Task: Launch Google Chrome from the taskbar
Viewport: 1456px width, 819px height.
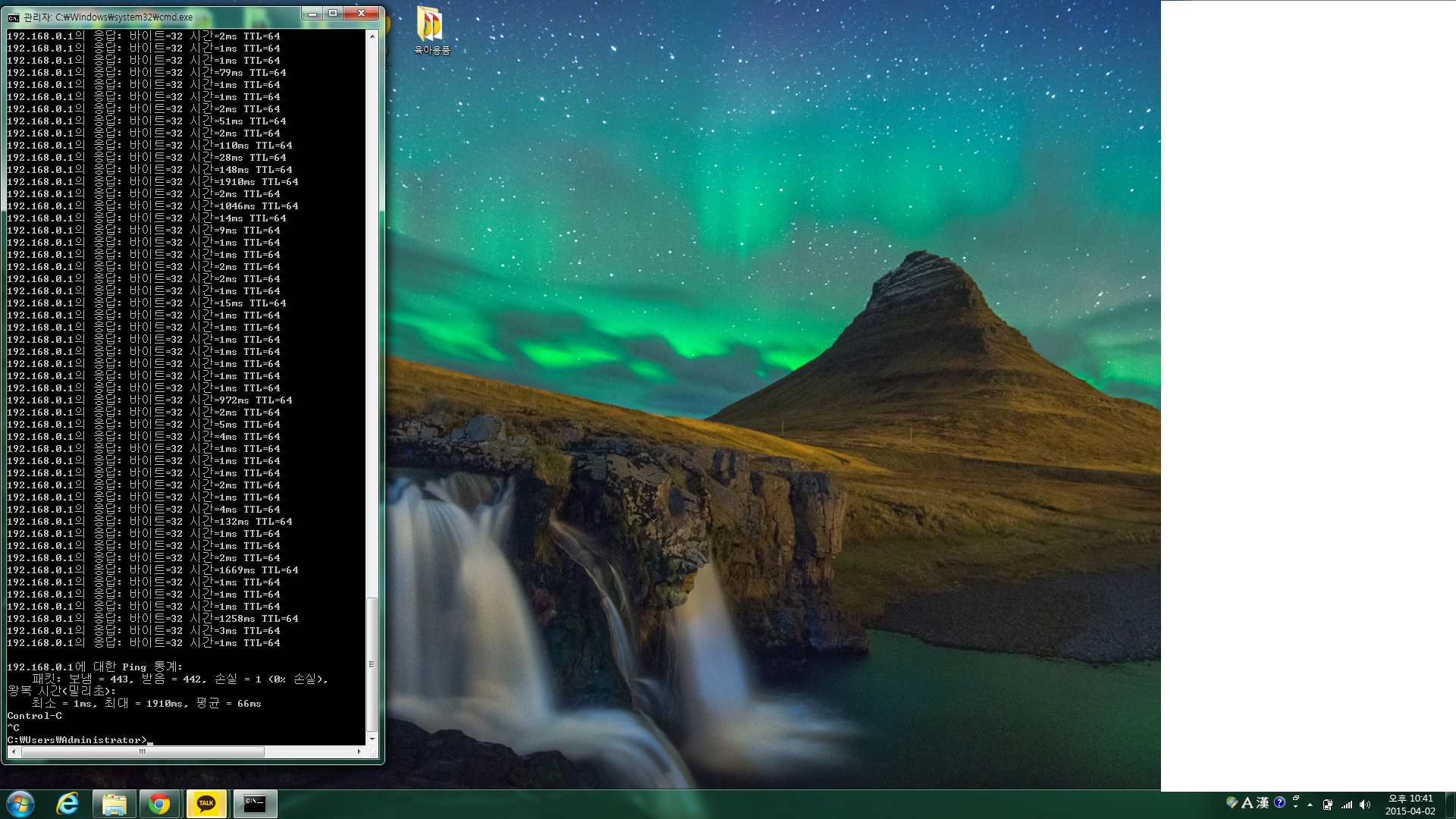Action: (159, 804)
